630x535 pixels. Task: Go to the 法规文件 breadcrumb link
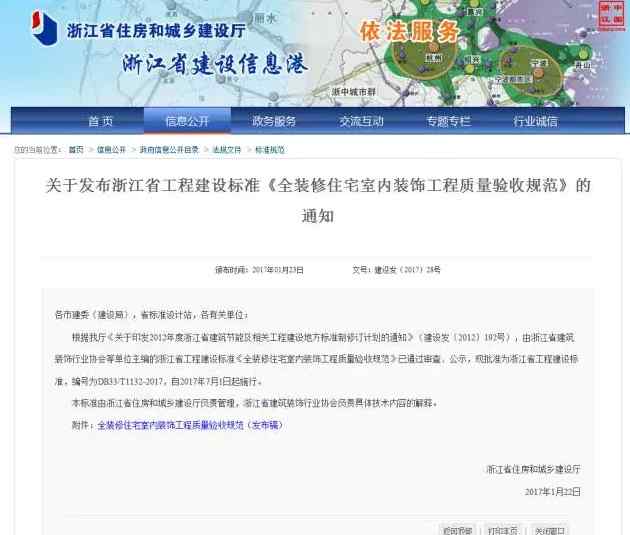pyautogui.click(x=227, y=150)
